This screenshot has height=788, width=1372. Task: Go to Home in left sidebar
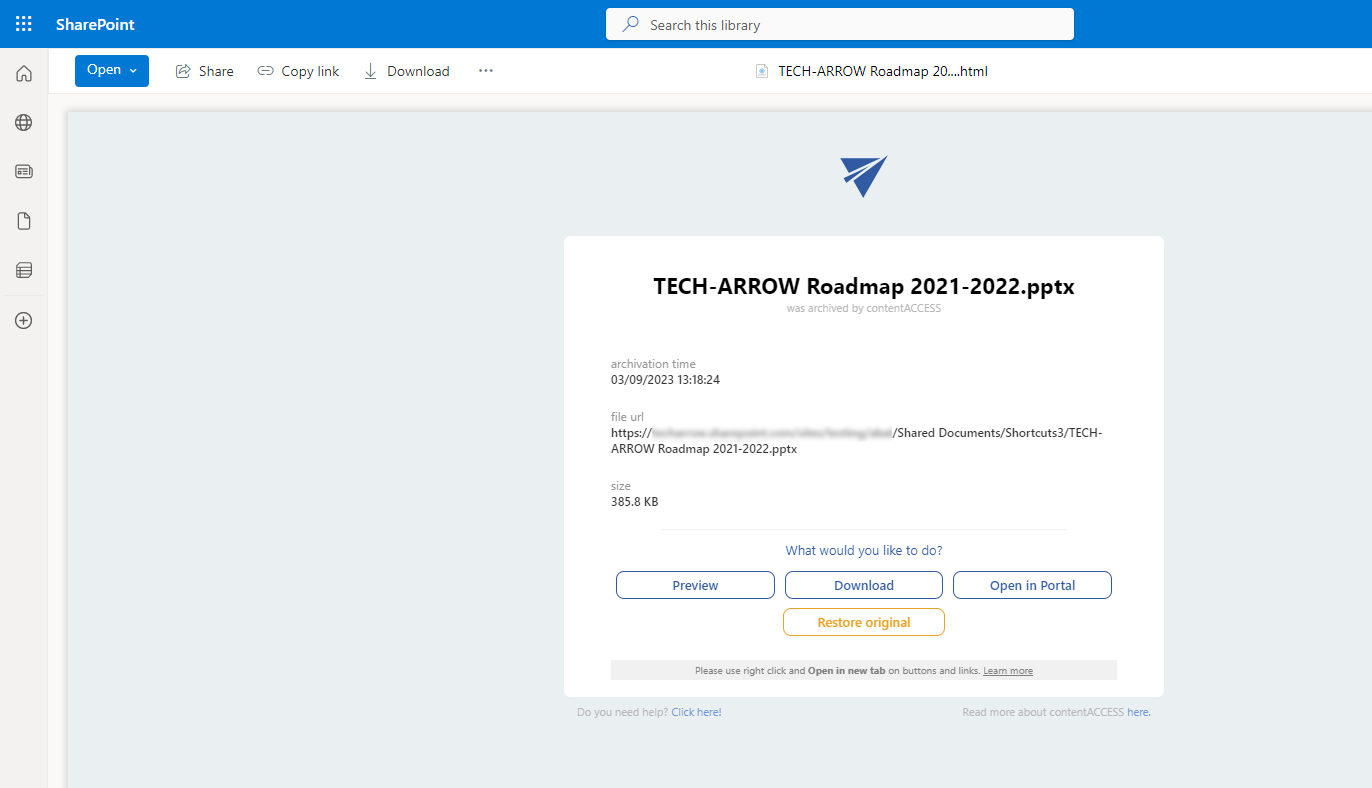pos(24,73)
